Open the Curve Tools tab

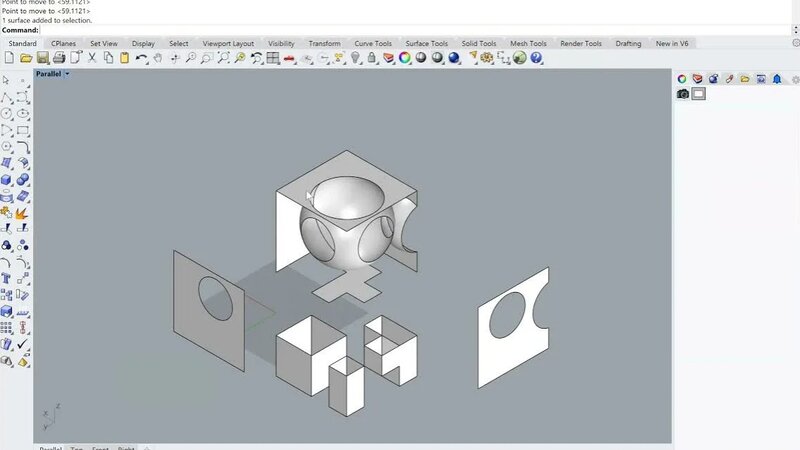373,43
